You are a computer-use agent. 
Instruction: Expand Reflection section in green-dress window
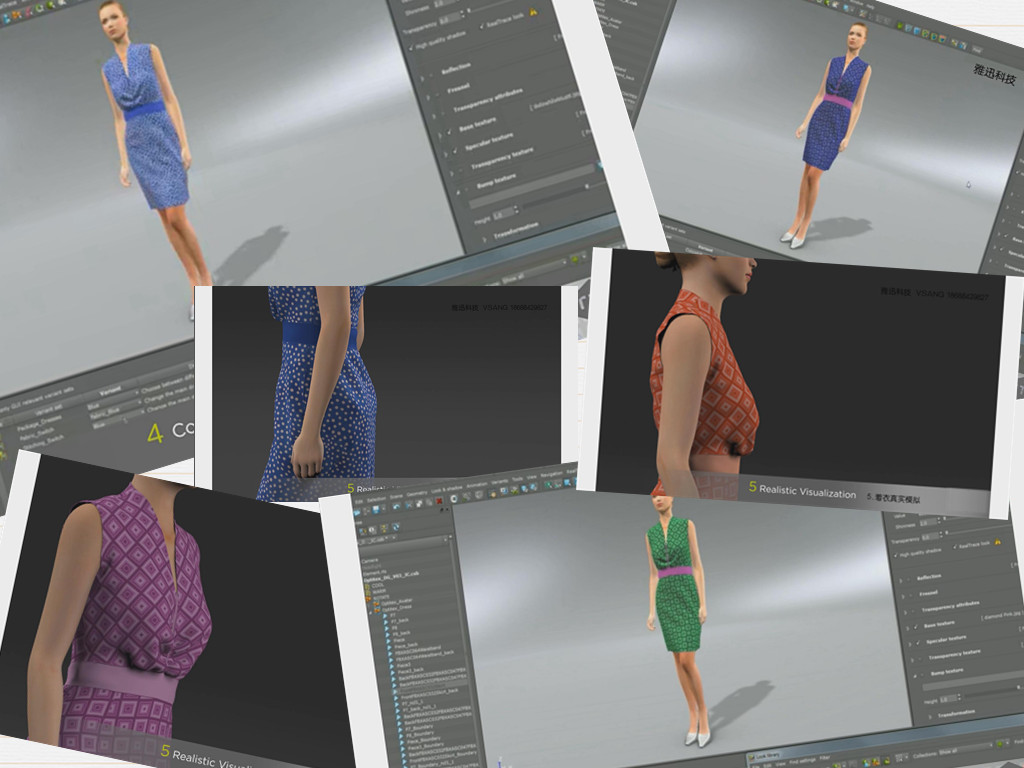click(x=901, y=581)
